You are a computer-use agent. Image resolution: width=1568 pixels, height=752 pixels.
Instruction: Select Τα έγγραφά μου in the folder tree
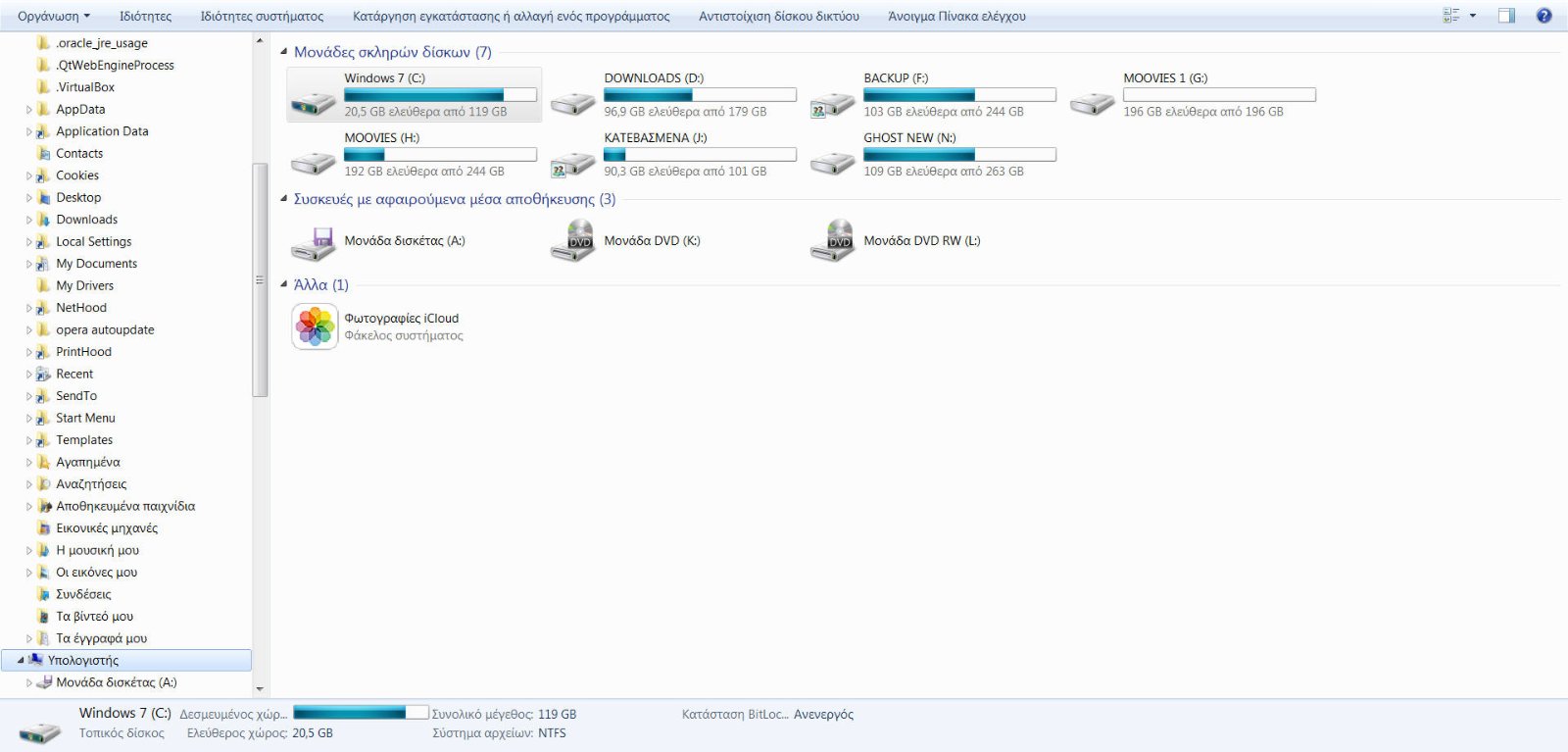coord(101,638)
